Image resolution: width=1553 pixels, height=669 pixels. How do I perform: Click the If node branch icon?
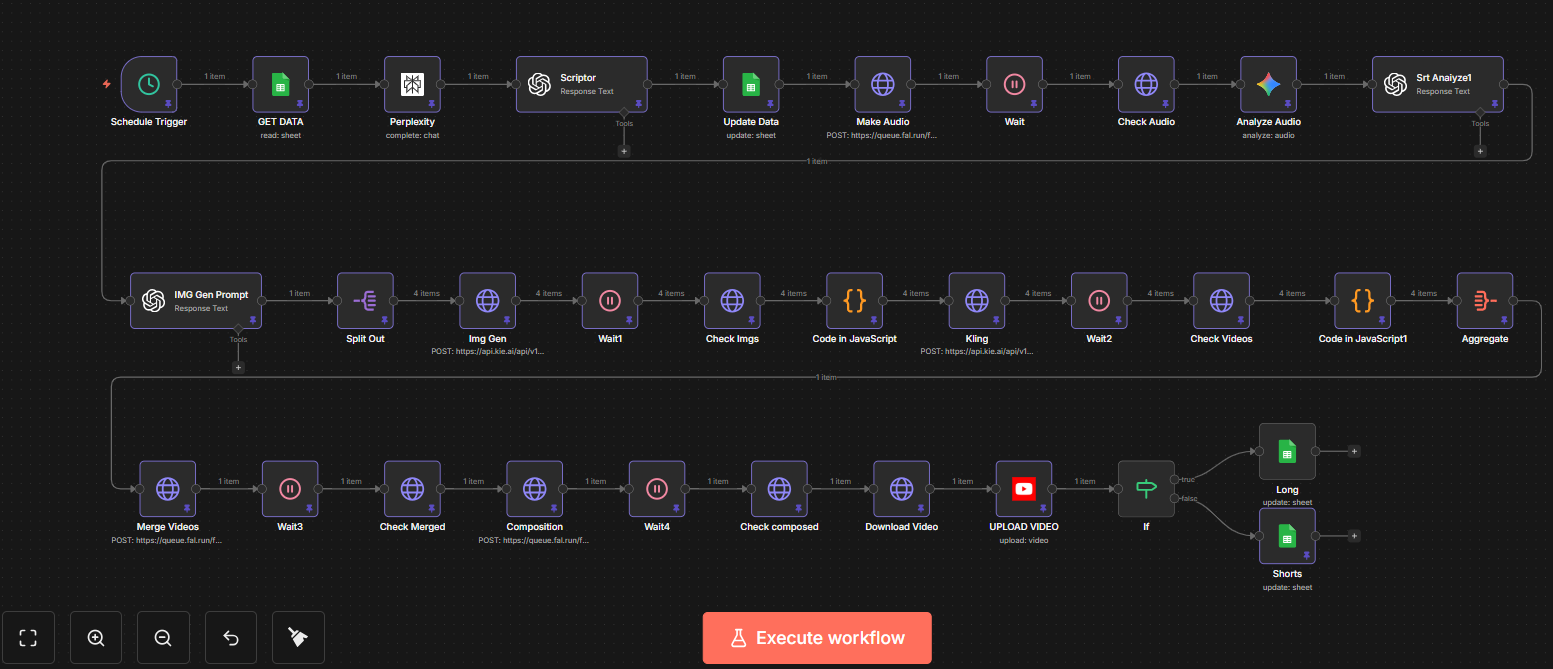pyautogui.click(x=1146, y=489)
